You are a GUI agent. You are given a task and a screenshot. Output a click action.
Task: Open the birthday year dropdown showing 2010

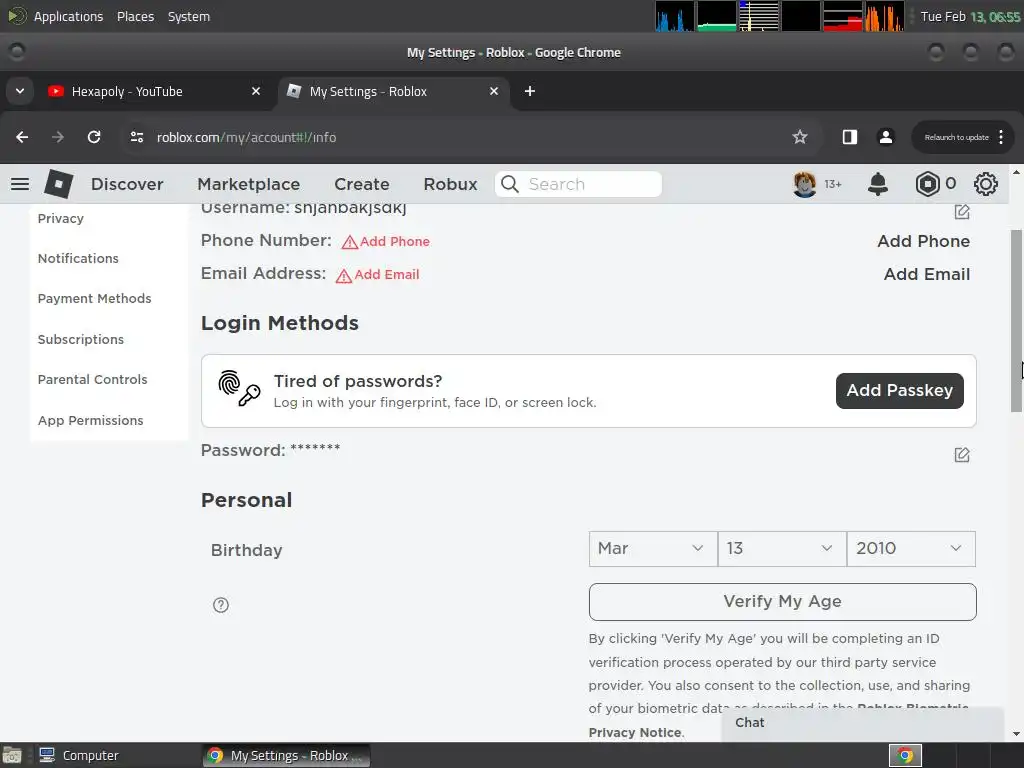click(911, 549)
